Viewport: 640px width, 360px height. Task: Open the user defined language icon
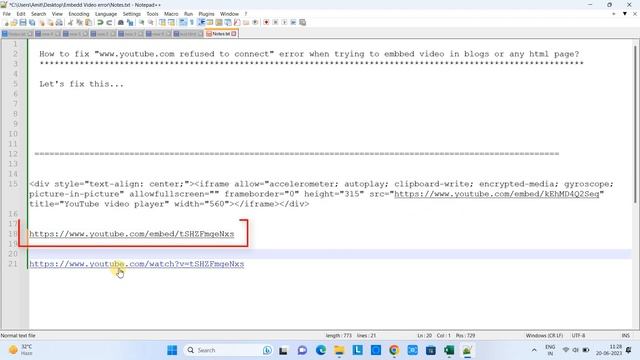(x=210, y=22)
